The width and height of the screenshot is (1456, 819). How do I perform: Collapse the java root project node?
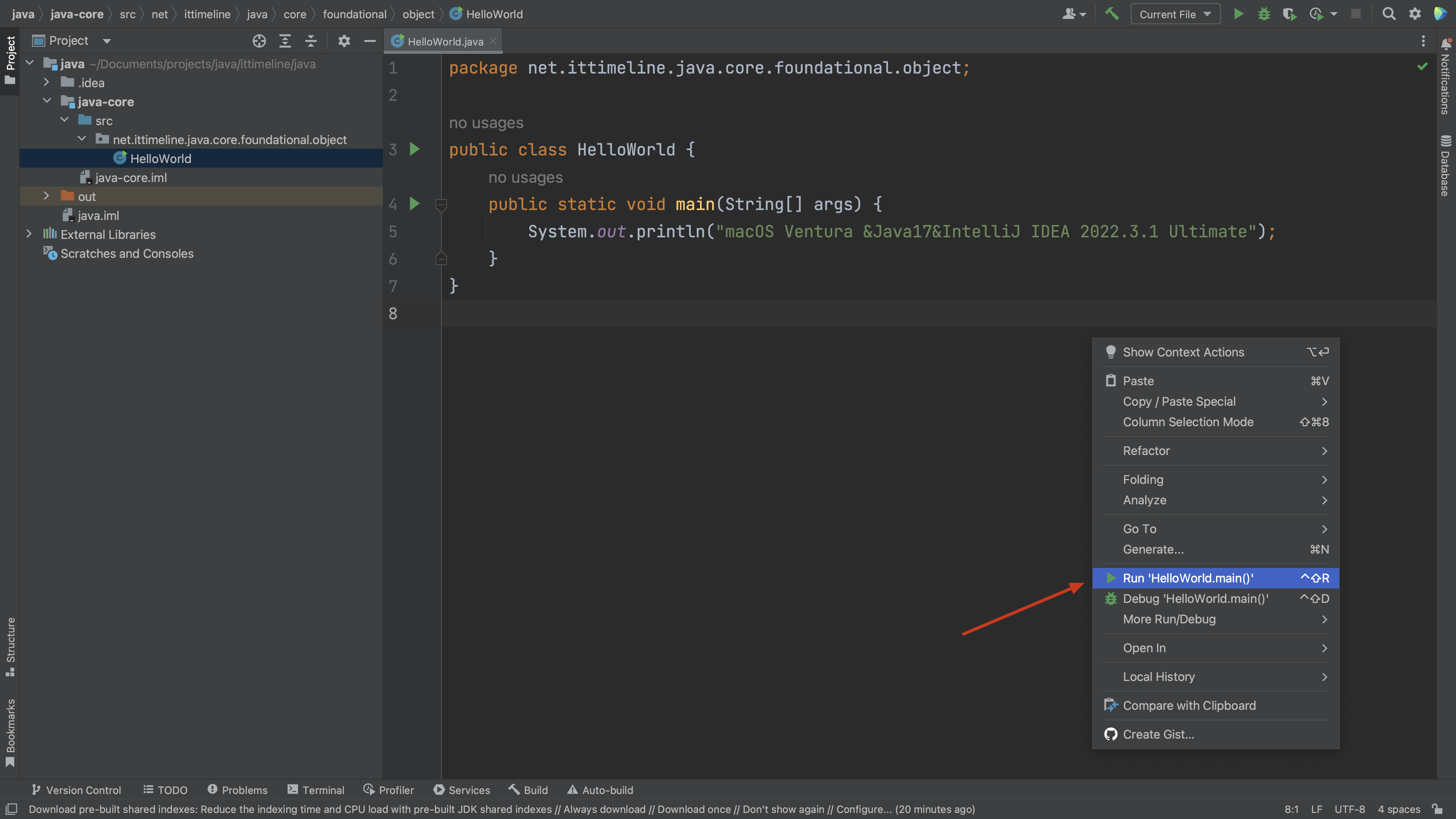pos(30,63)
